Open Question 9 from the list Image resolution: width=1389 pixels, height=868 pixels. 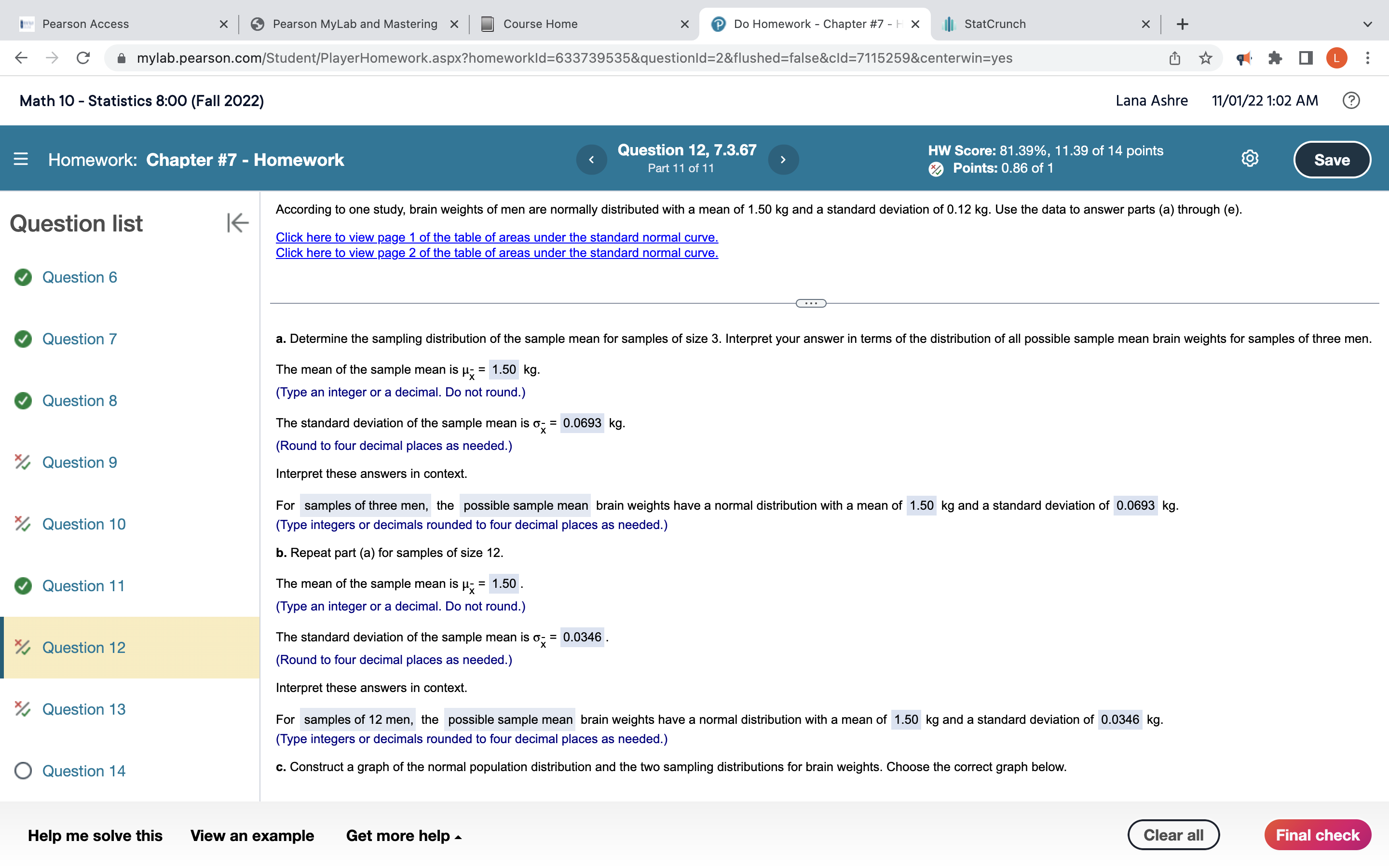pos(80,462)
